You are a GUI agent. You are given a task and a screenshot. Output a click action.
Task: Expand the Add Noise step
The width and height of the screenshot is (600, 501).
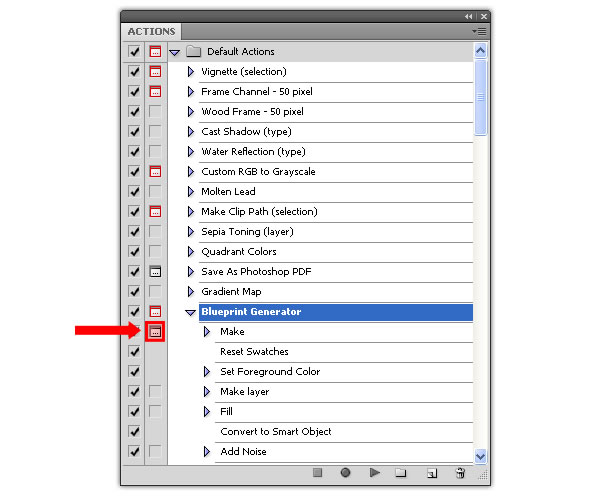pyautogui.click(x=207, y=452)
